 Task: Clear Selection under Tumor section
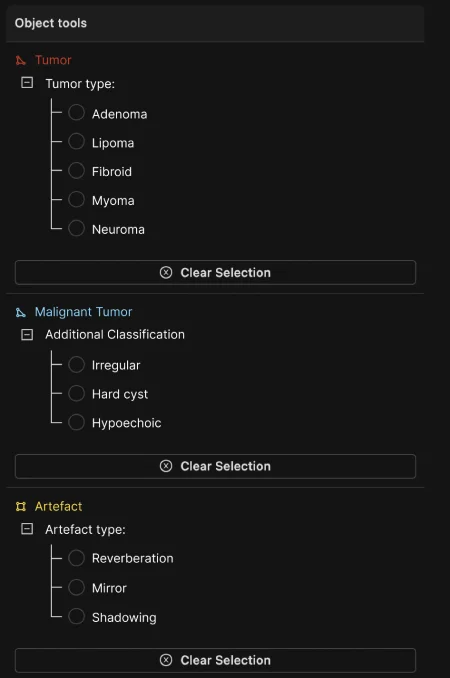(x=215, y=272)
